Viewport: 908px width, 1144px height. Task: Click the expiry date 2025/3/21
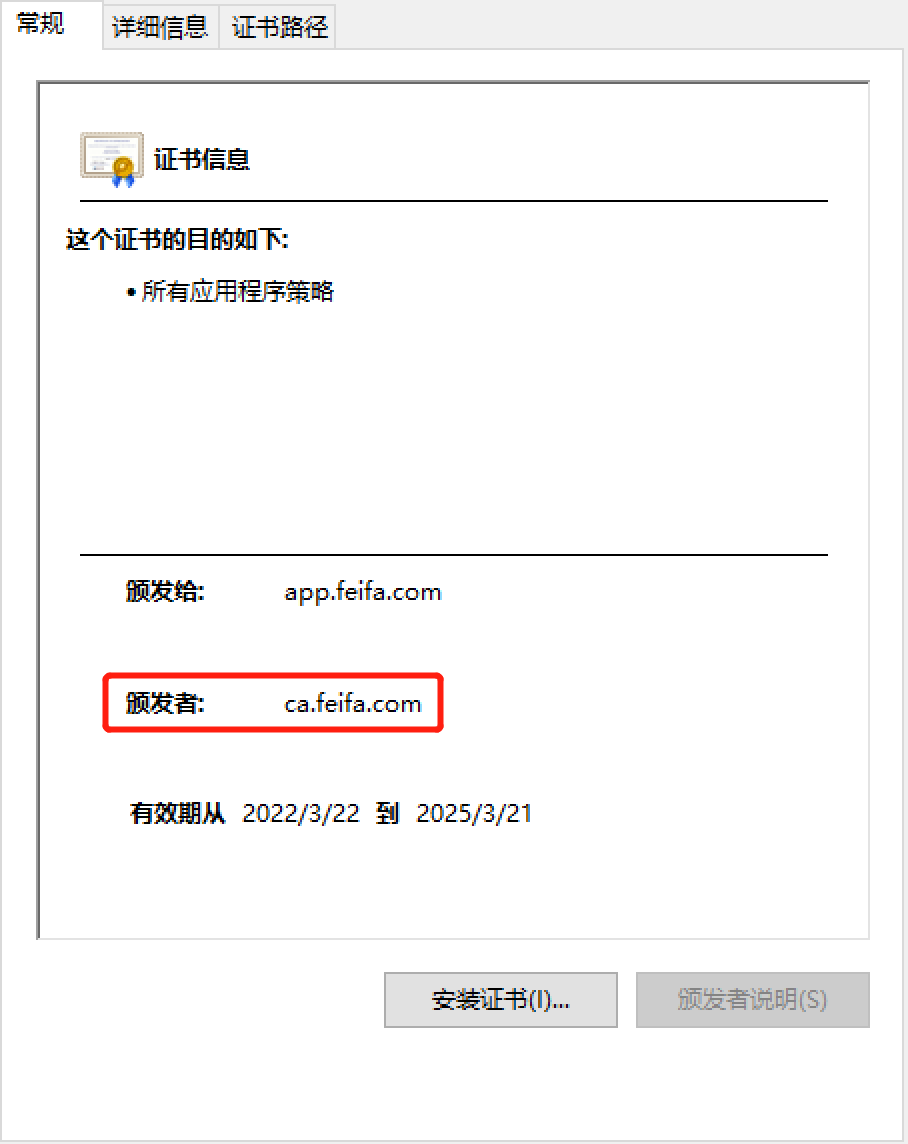[475, 813]
